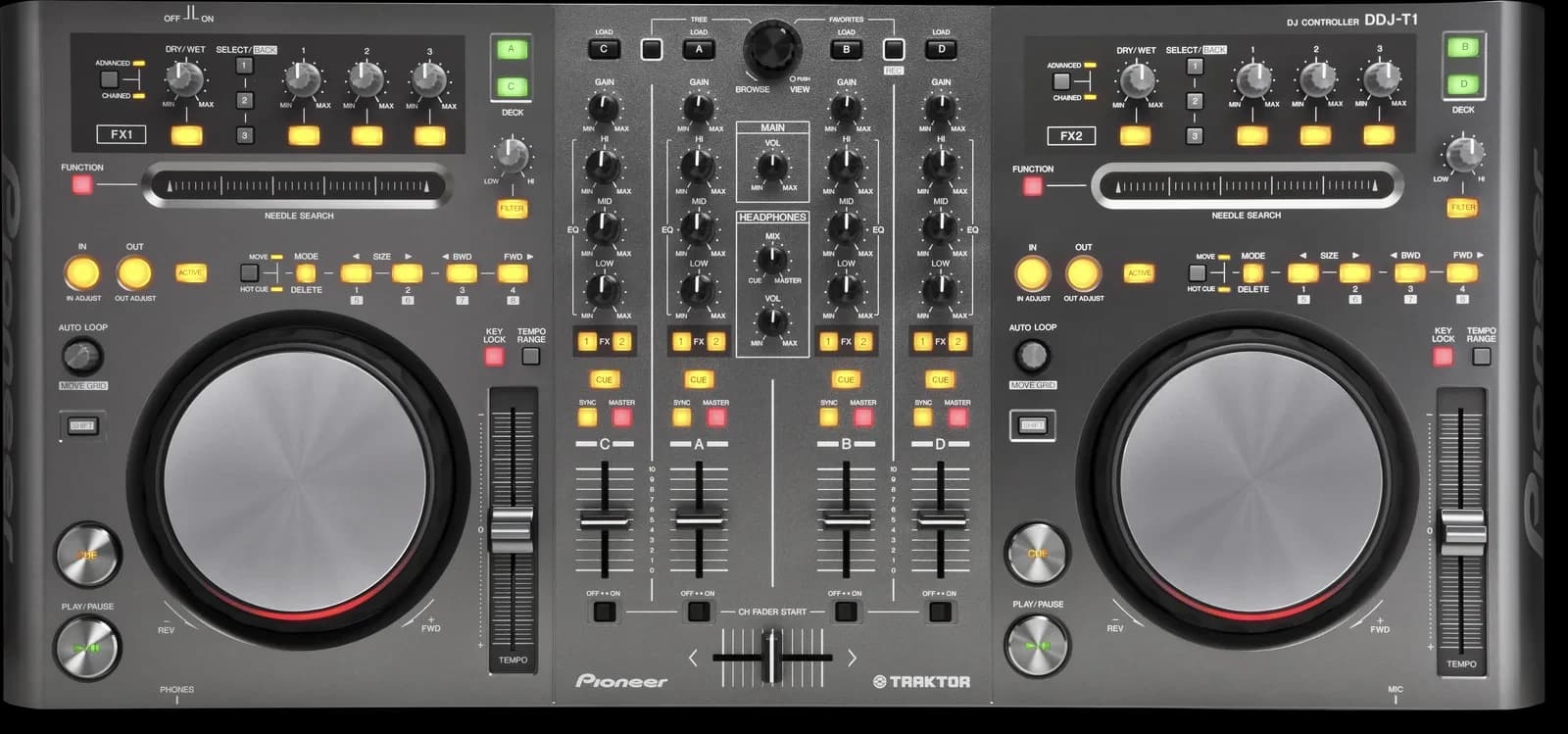The height and width of the screenshot is (734, 1568).
Task: Click the left deck FUNCTION button
Action: 81,184
